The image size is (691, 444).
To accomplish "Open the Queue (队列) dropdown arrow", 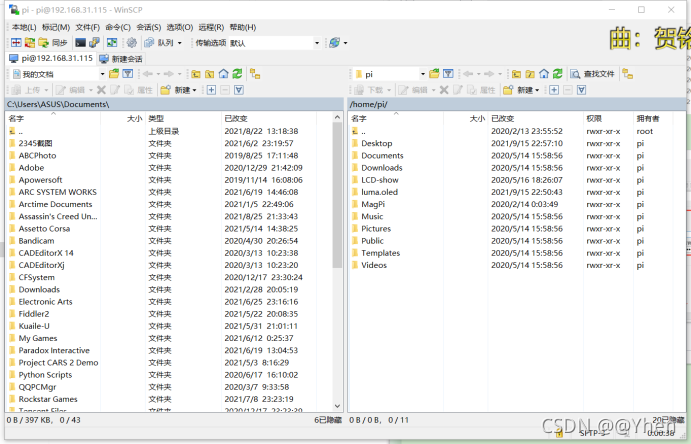I will [180, 43].
